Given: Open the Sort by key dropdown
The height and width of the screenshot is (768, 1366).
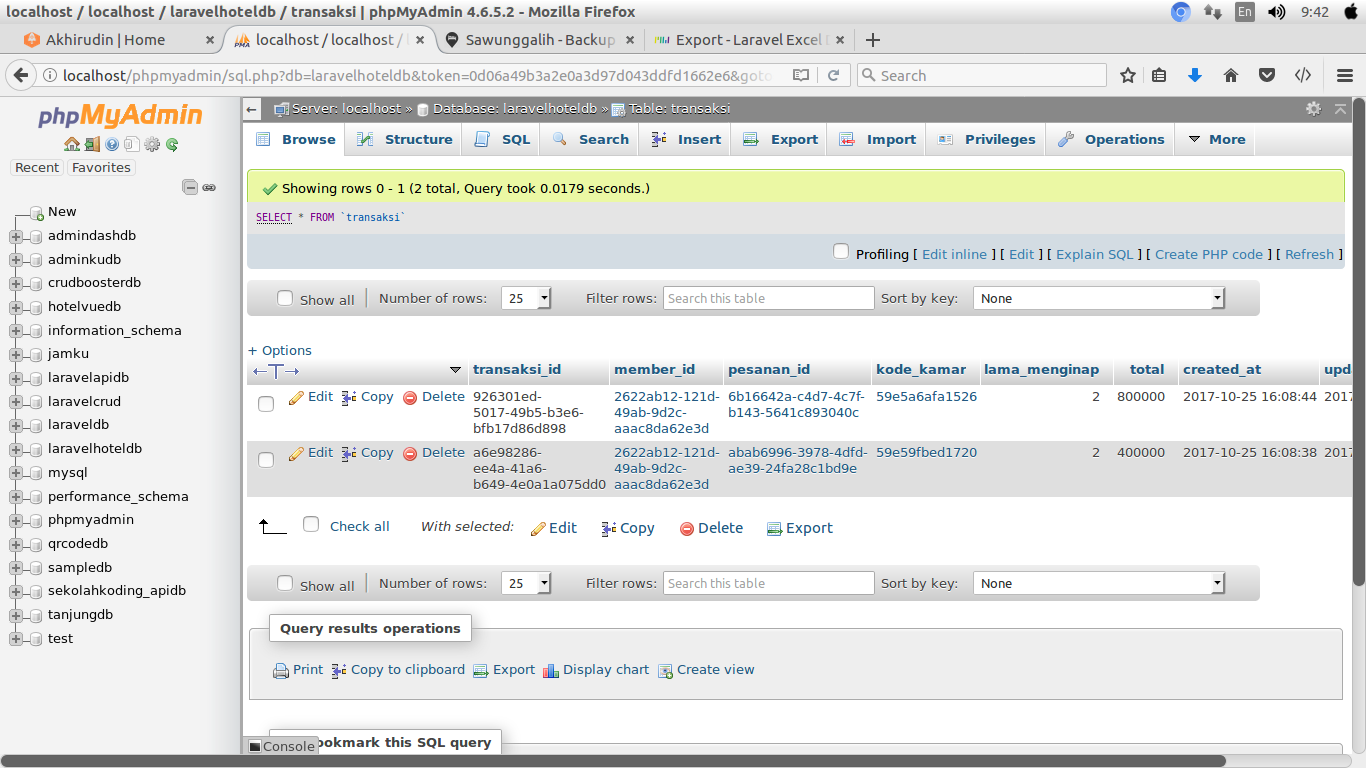Looking at the screenshot, I should (1098, 297).
